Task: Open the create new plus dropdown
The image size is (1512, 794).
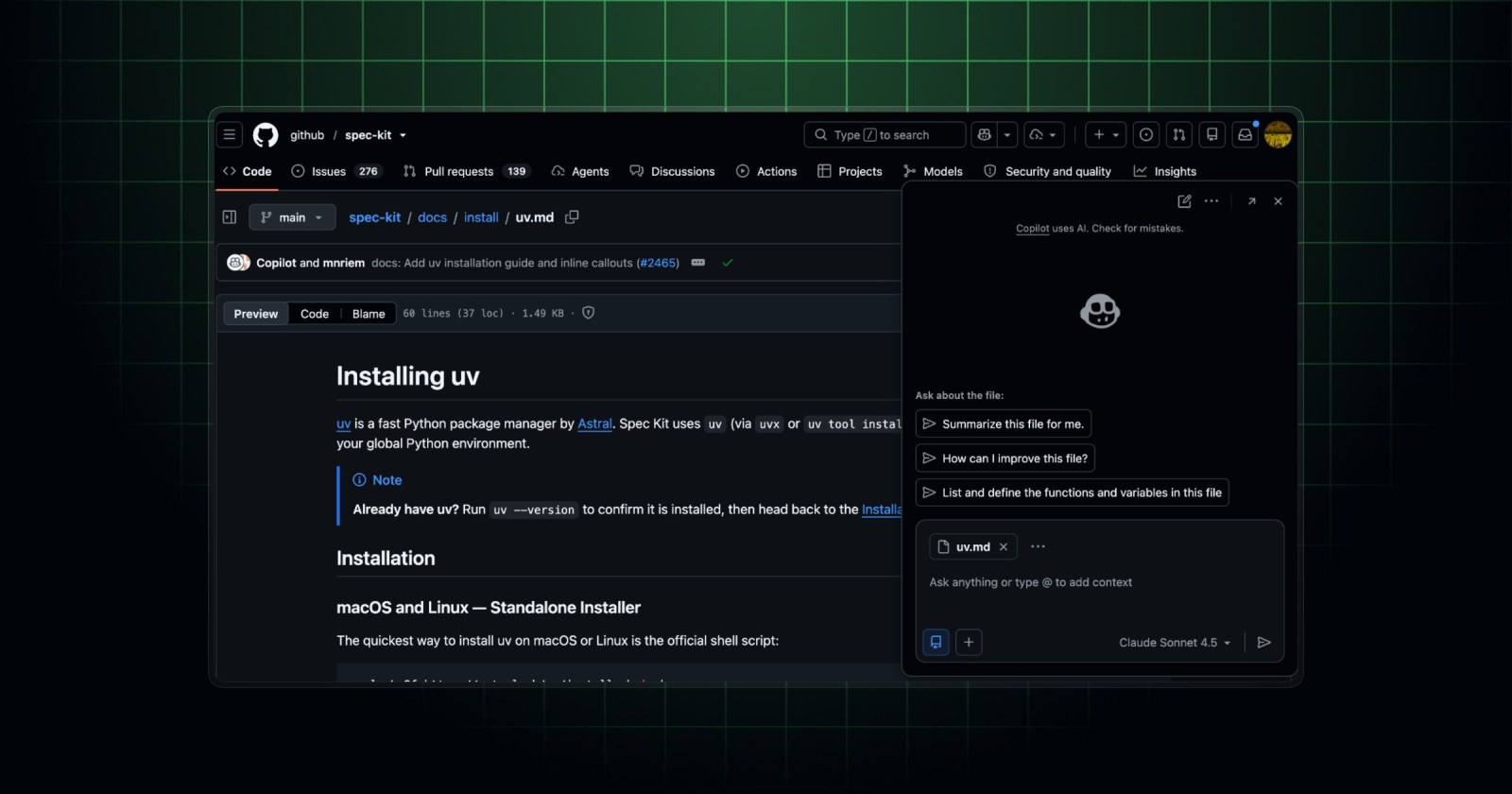Action: pos(1106,135)
